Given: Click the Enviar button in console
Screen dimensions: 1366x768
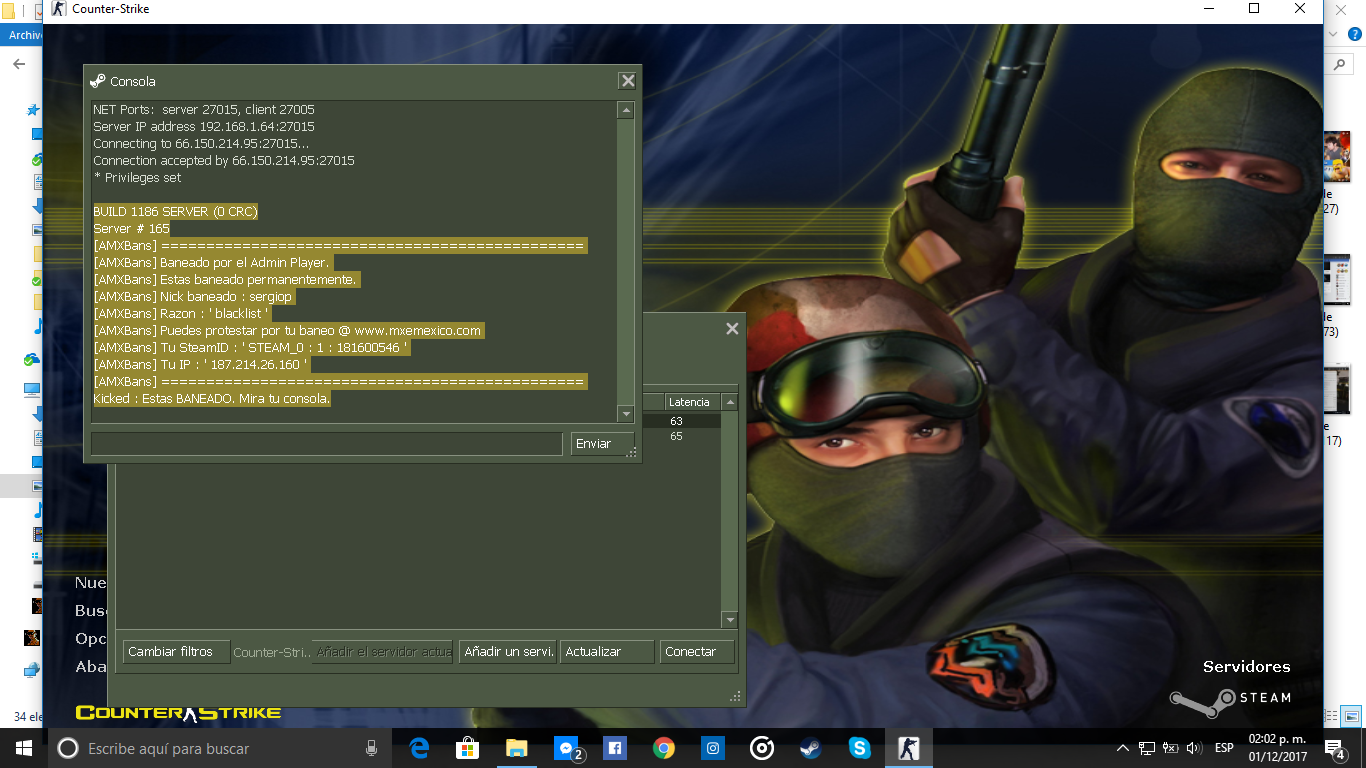Looking at the screenshot, I should pos(603,443).
